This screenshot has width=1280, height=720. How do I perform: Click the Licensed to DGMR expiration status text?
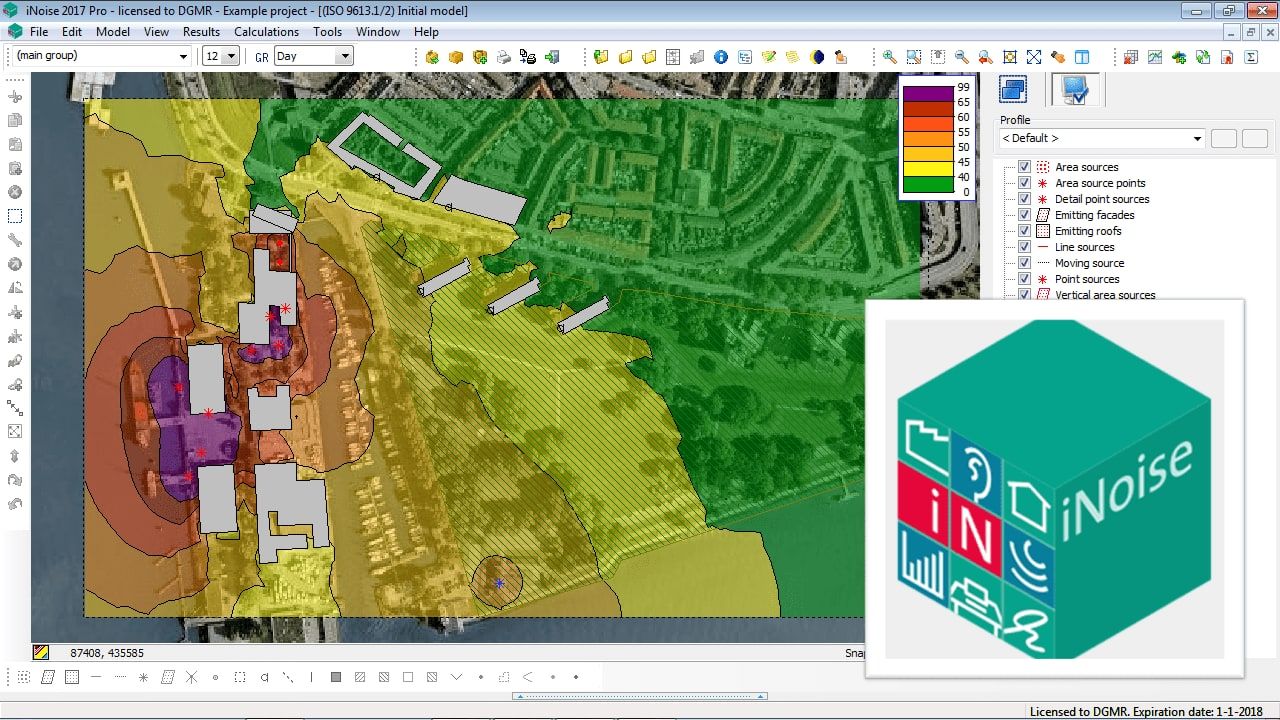click(1146, 711)
